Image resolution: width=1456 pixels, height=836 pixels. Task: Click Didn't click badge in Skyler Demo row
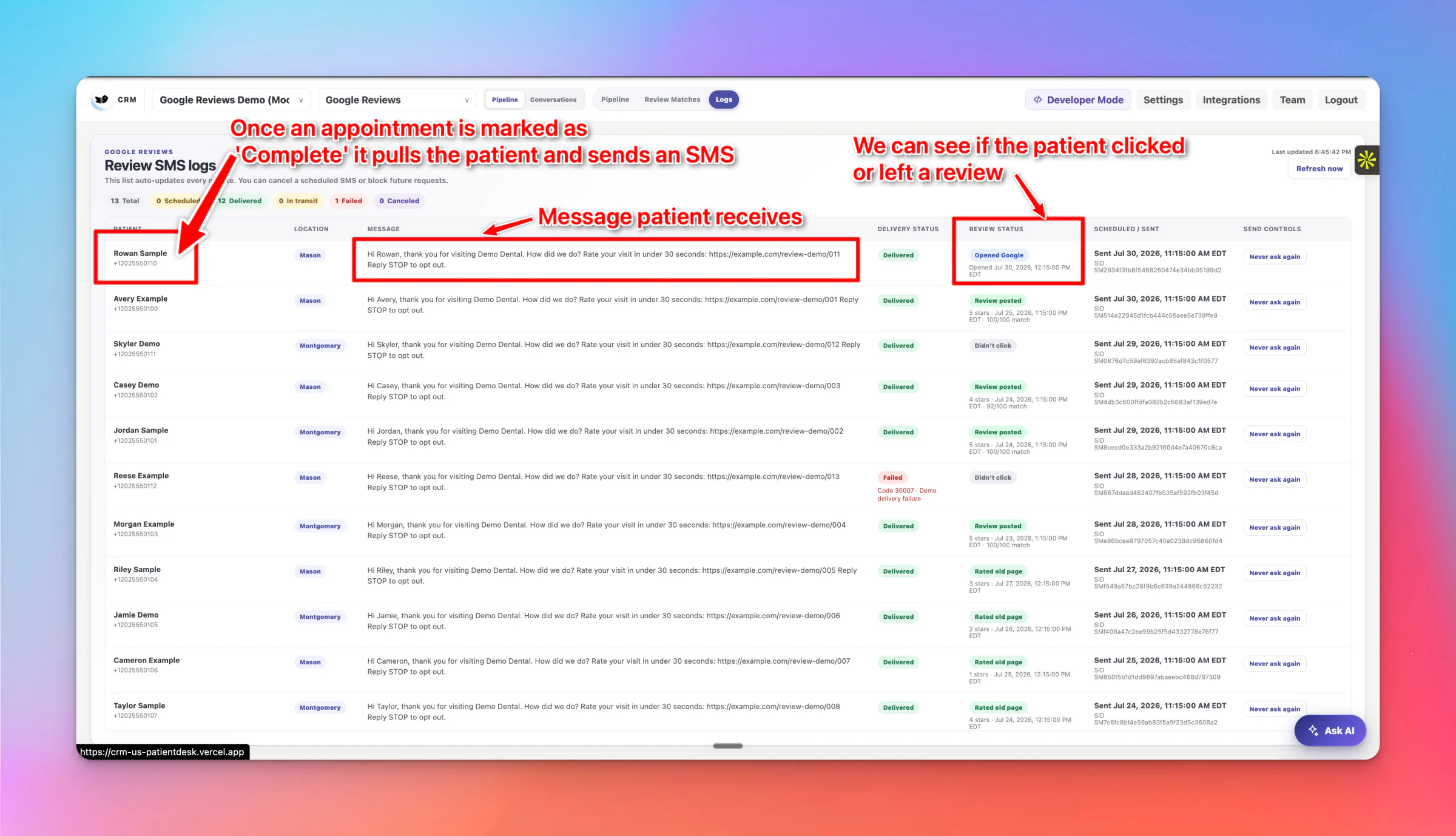click(993, 346)
